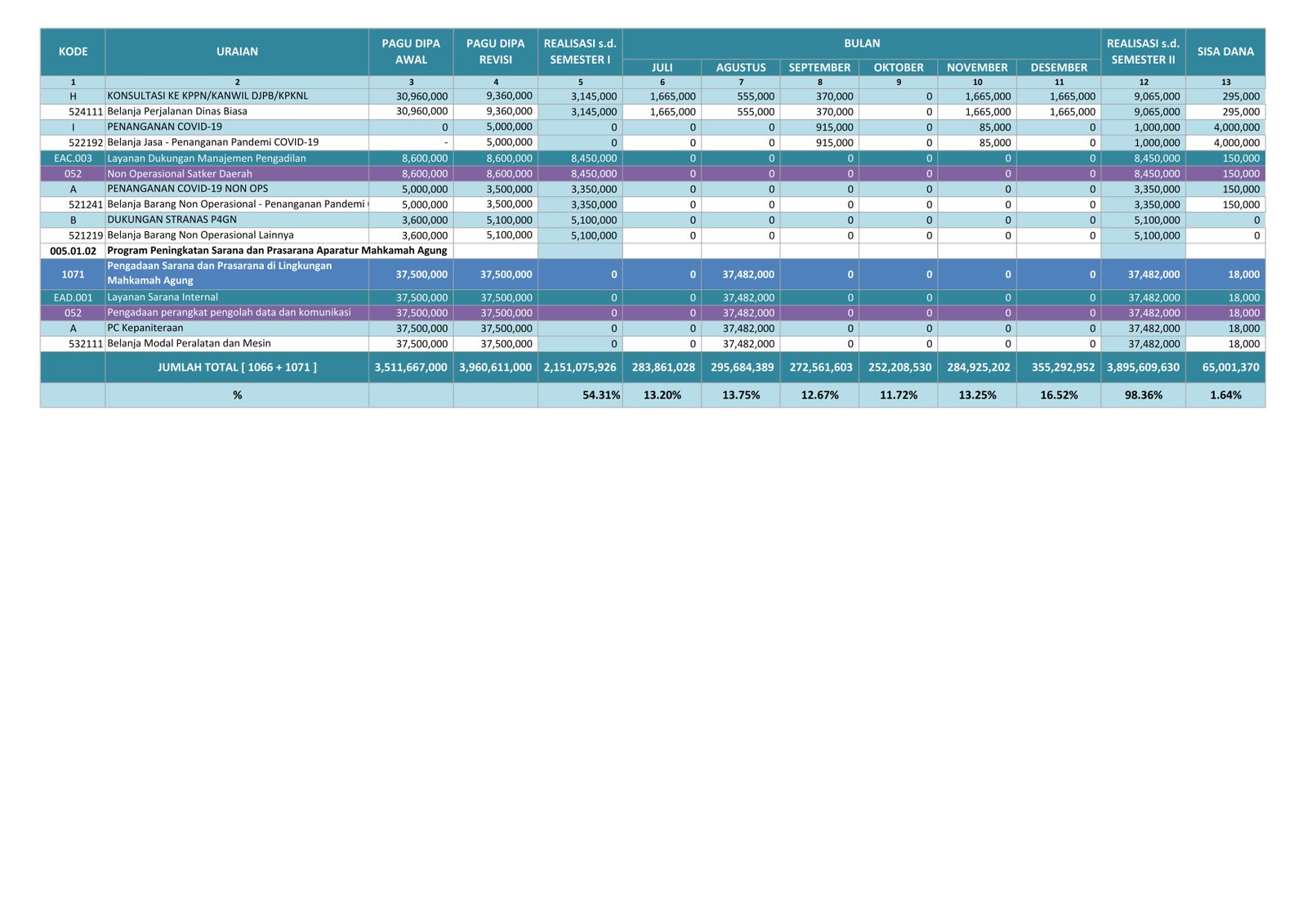Screen dimensions: 1307x924
Task: Click AGUSTUS total 295,684,389
Action: pyautogui.click(x=741, y=368)
